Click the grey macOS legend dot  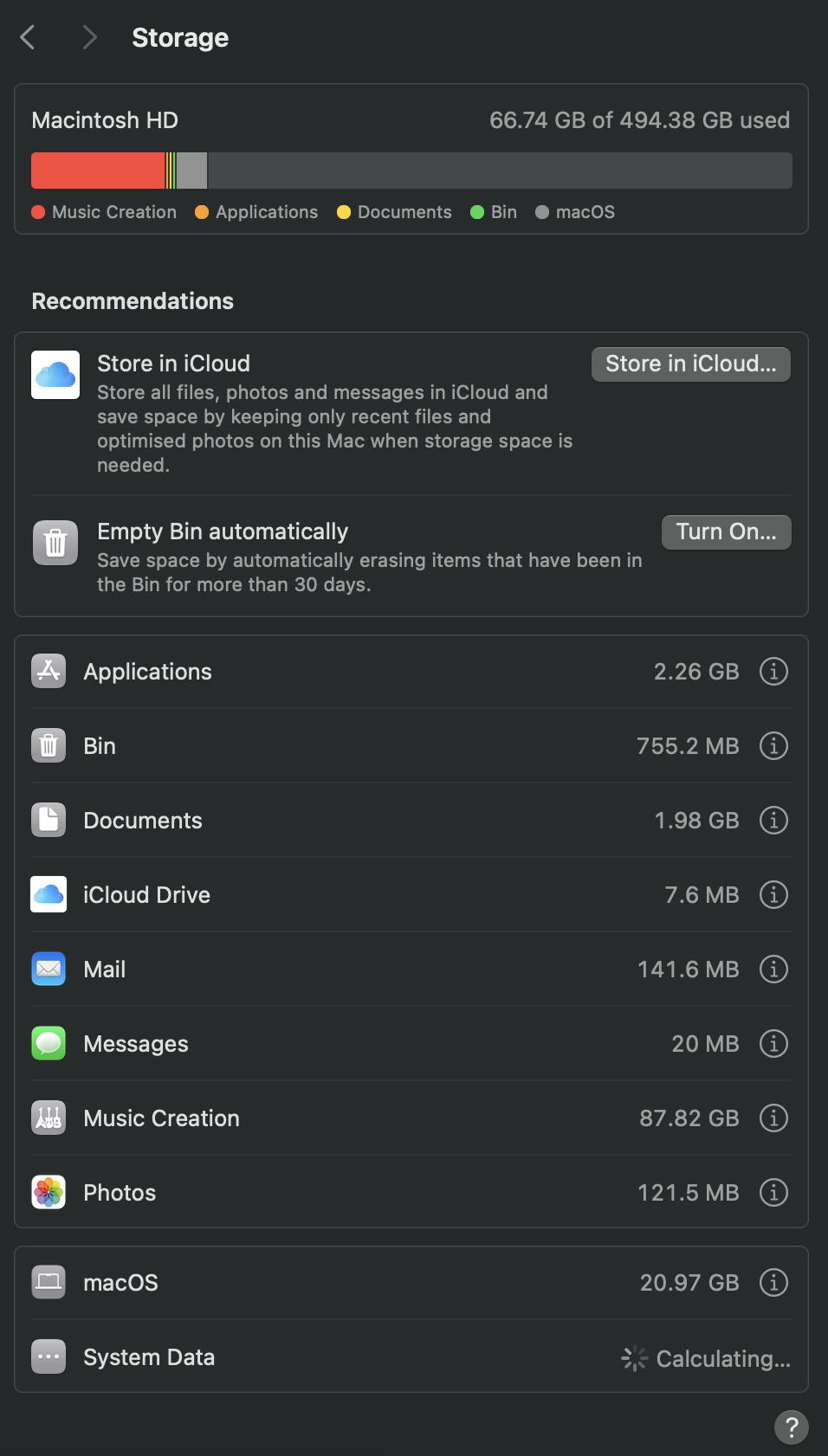point(542,212)
